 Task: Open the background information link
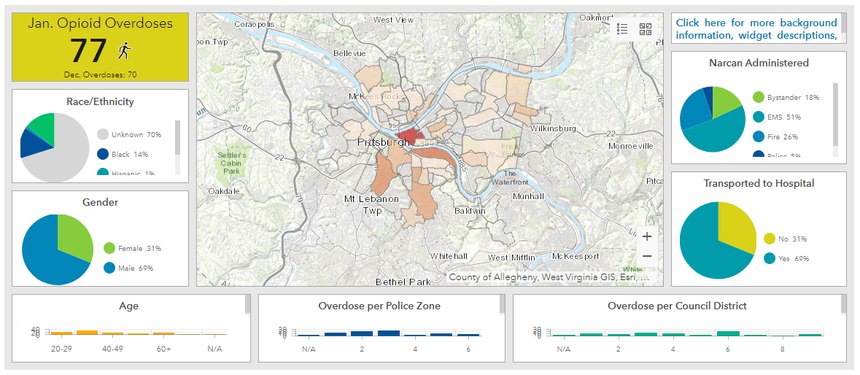tap(756, 29)
